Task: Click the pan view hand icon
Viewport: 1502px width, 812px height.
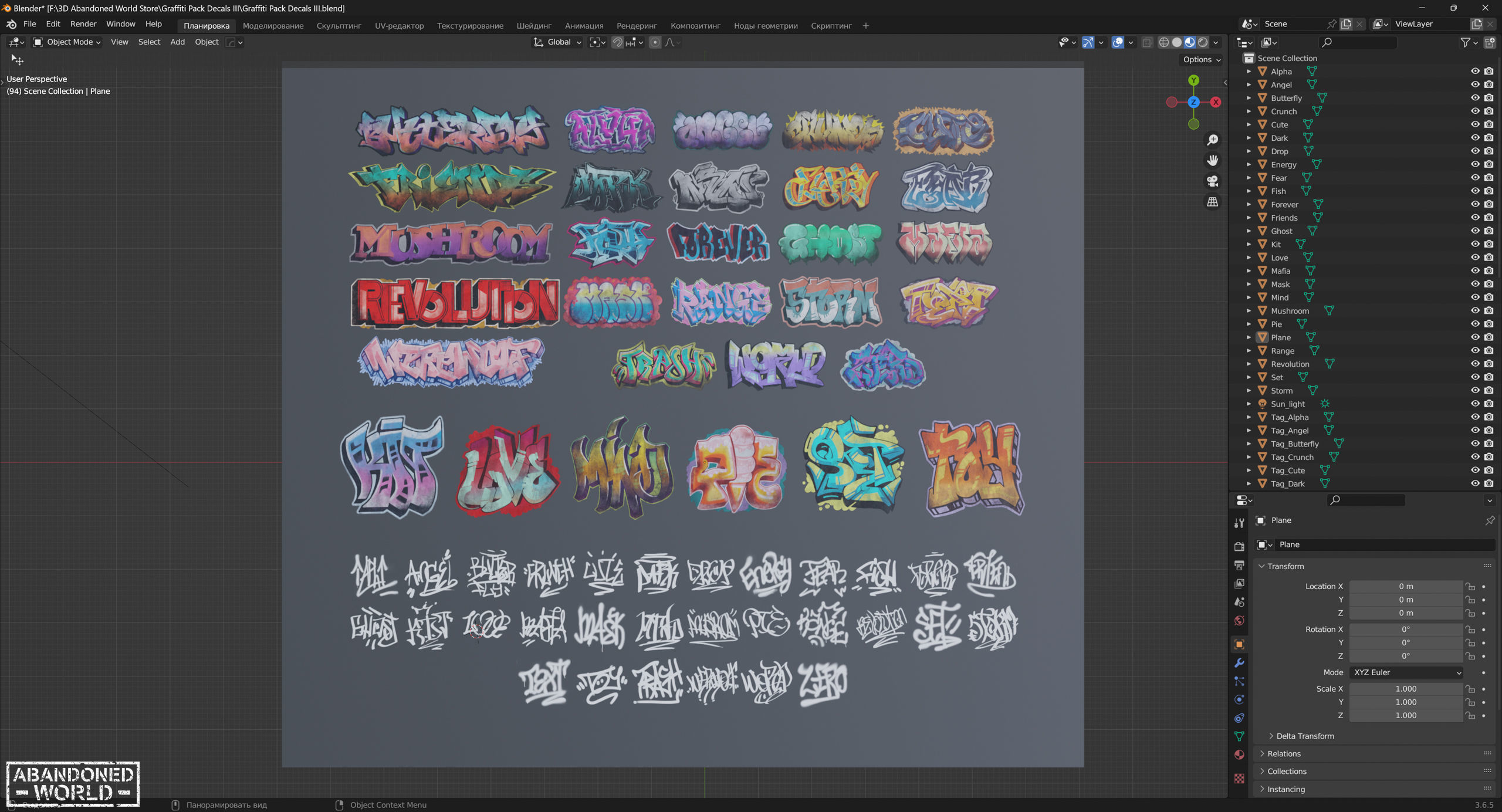Action: tap(1212, 160)
